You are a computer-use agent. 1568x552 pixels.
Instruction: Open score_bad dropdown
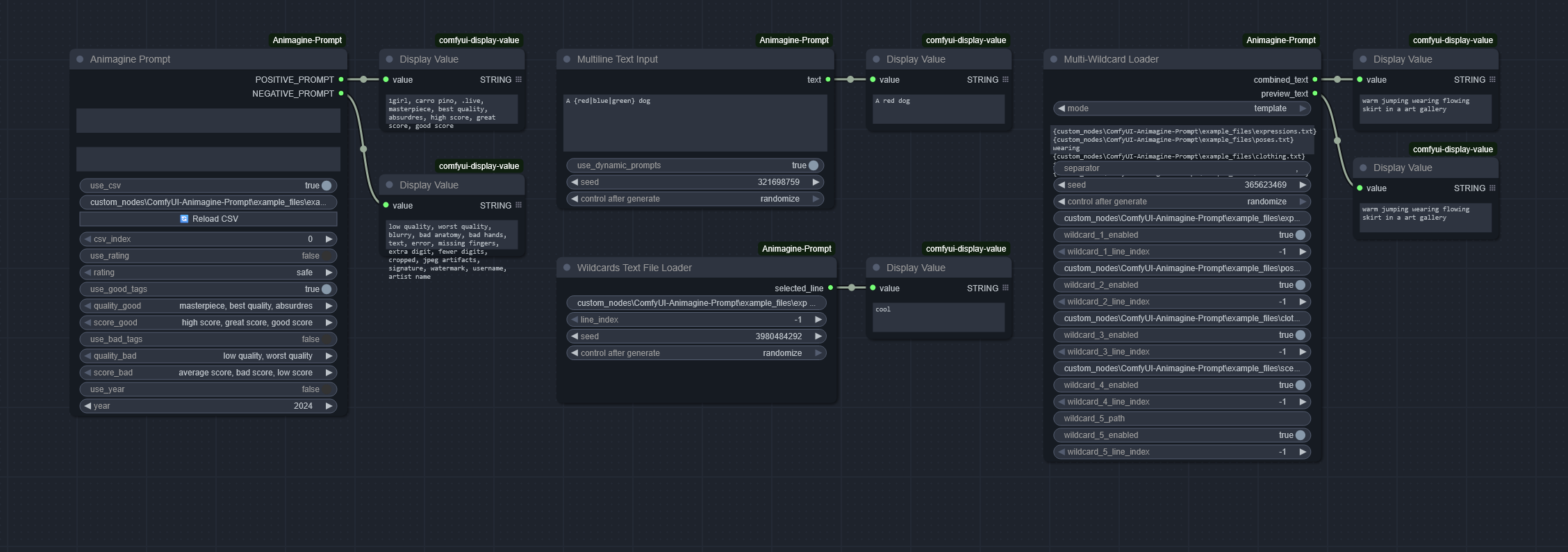tap(208, 373)
